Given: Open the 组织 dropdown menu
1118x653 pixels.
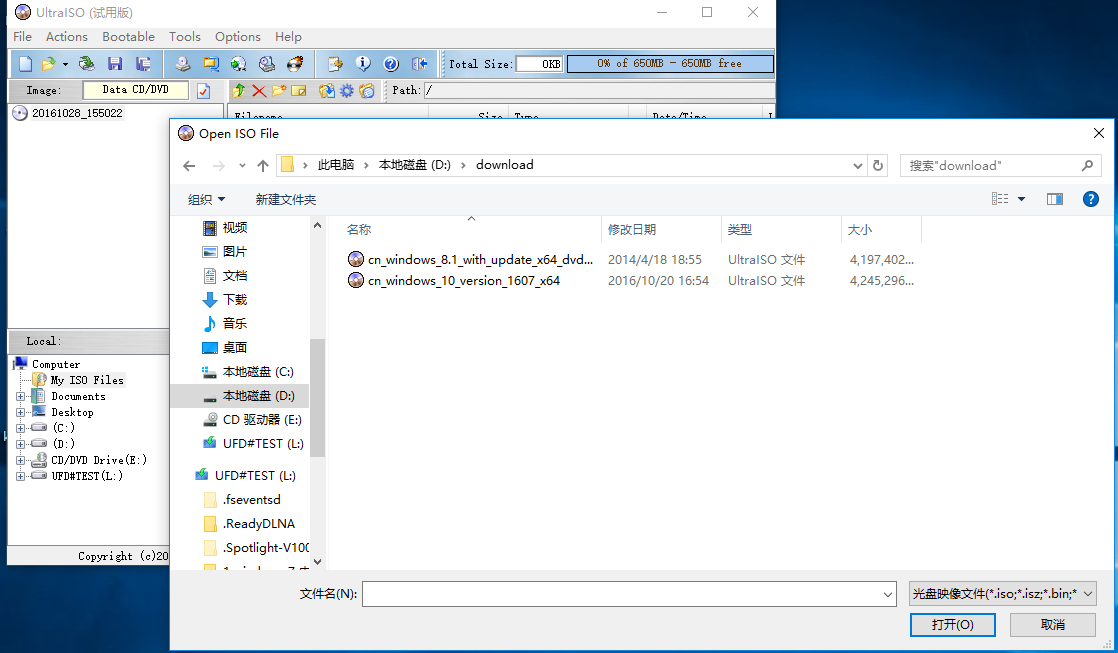Looking at the screenshot, I should tap(206, 200).
